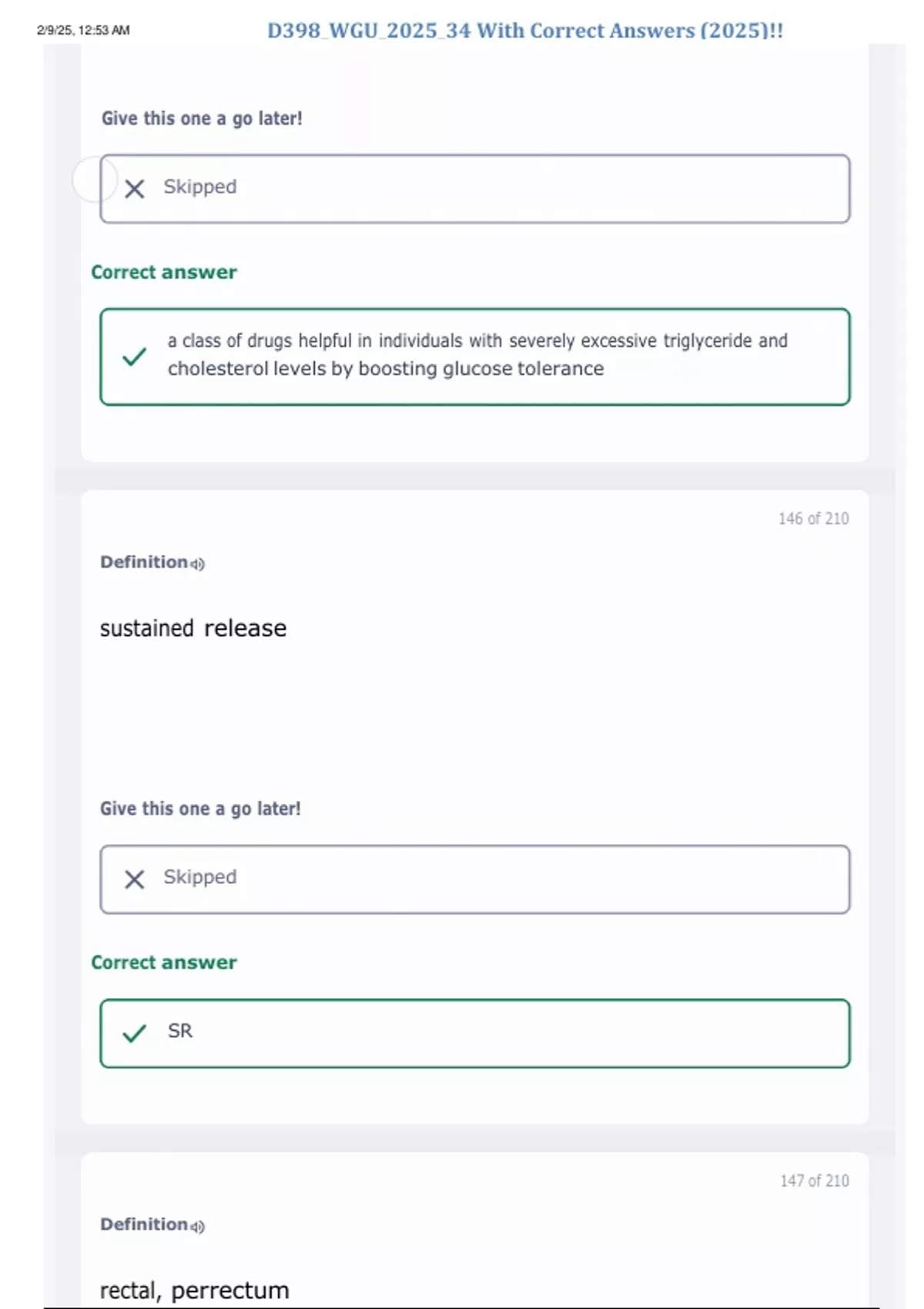This screenshot has height=1309, width=924.
Task: Click the green checkmark beside the triglyceride answer
Action: tap(135, 357)
